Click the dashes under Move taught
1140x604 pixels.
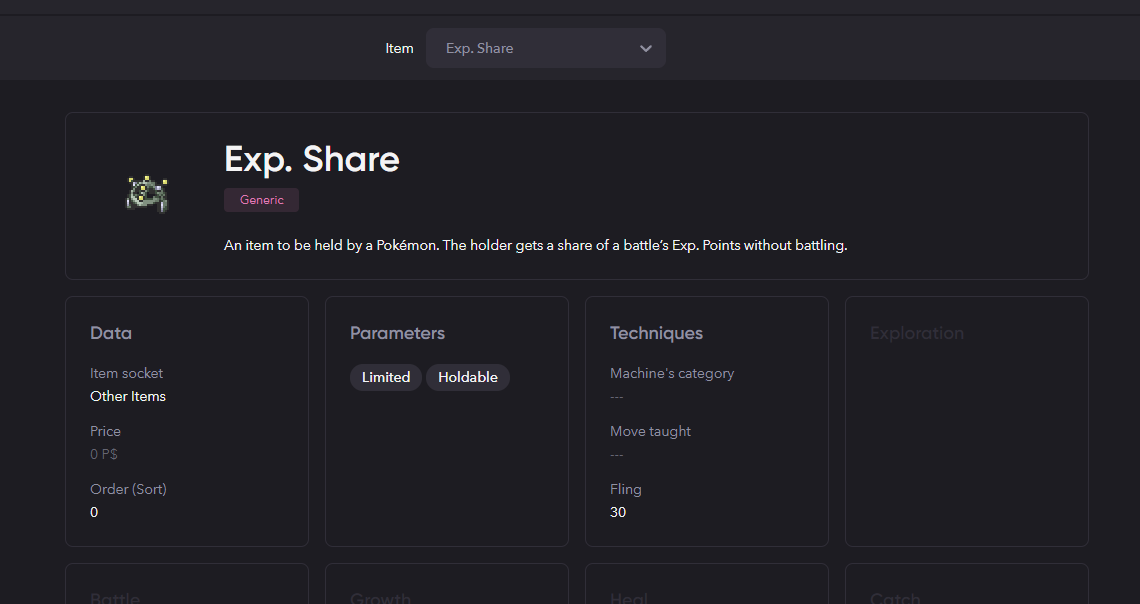(x=617, y=454)
